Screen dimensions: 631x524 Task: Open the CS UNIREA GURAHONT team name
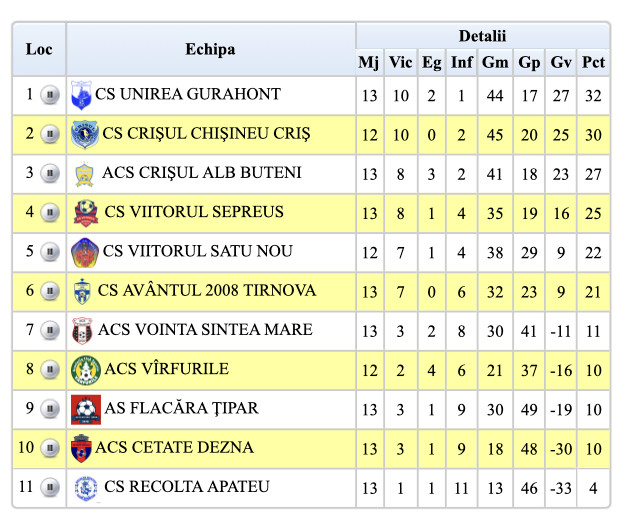[188, 95]
